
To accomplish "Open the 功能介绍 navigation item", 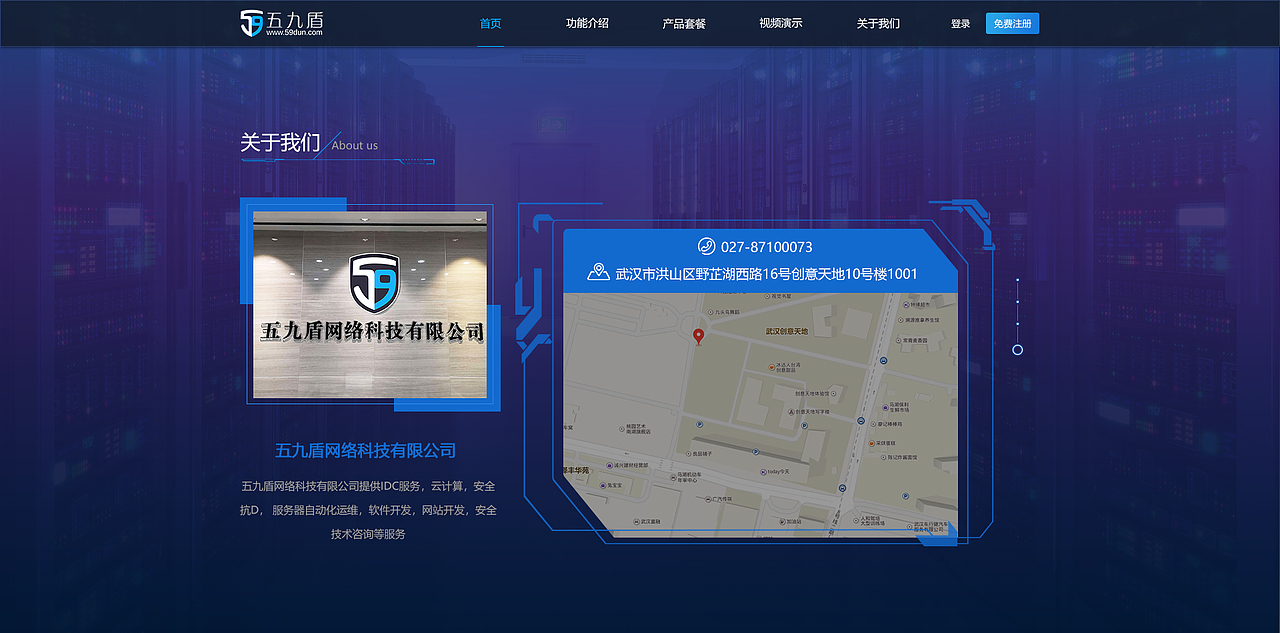I will [587, 23].
